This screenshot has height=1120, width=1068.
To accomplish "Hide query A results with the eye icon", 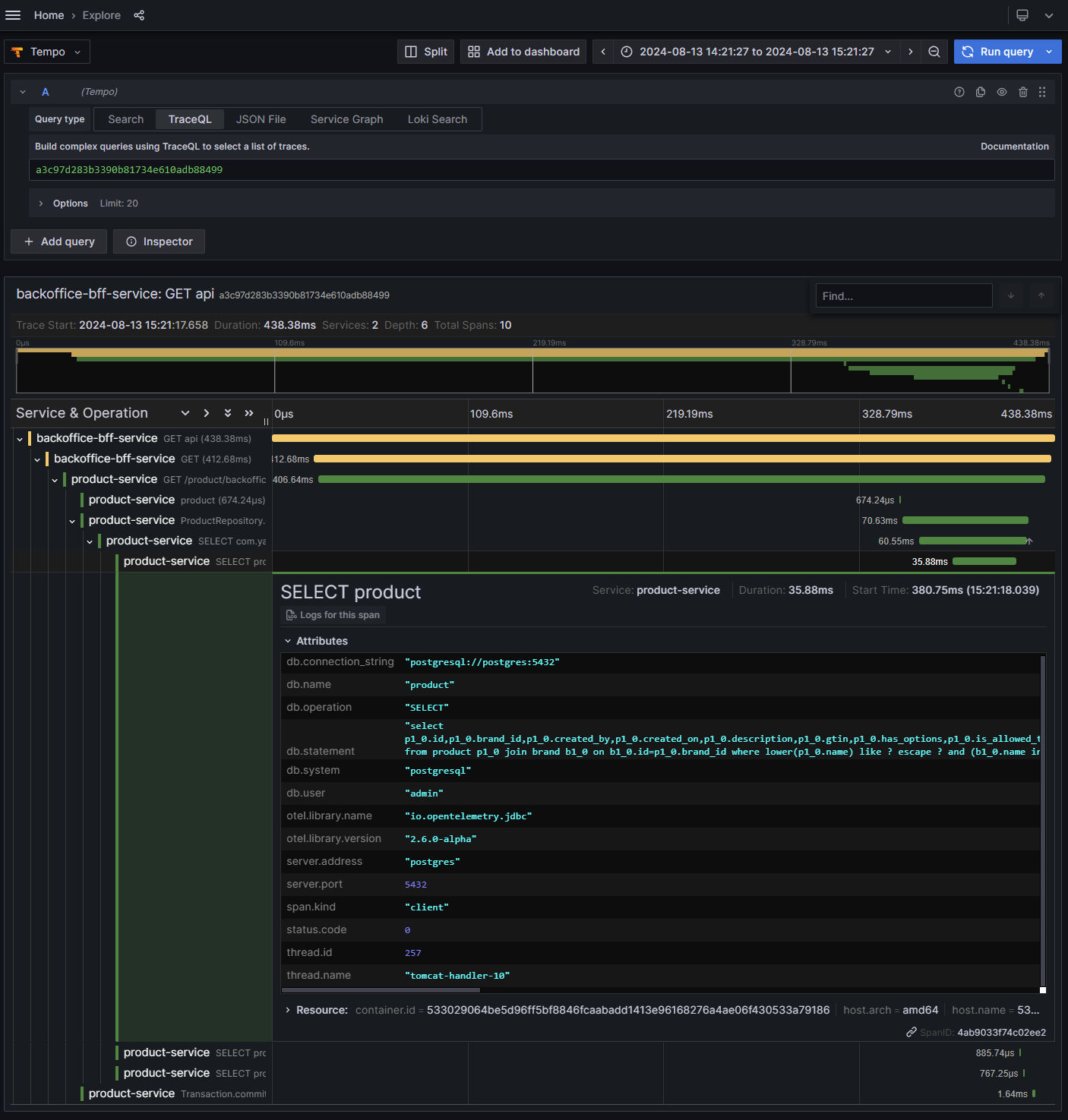I will point(1002,91).
